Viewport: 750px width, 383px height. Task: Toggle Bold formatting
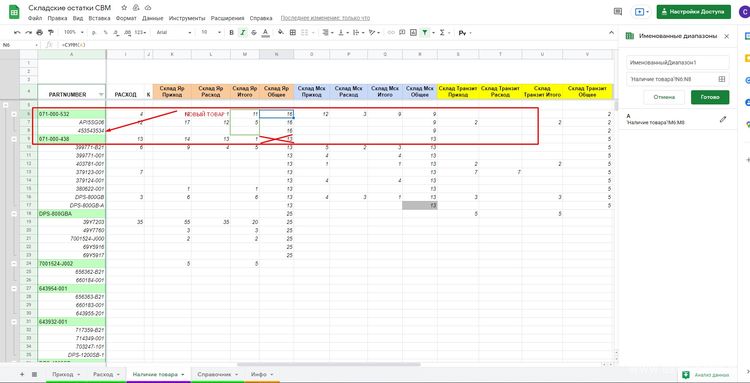(232, 33)
